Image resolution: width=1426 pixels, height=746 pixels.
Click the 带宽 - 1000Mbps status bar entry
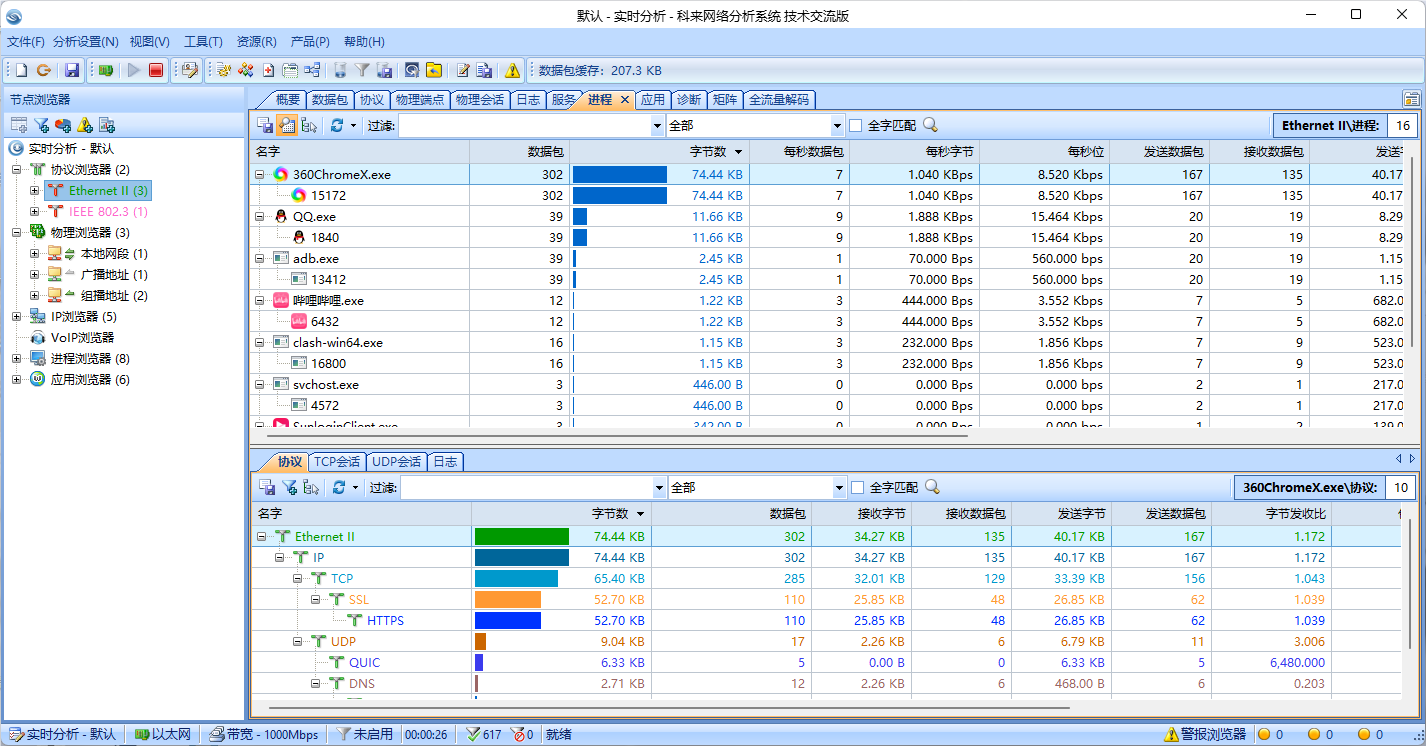click(265, 734)
